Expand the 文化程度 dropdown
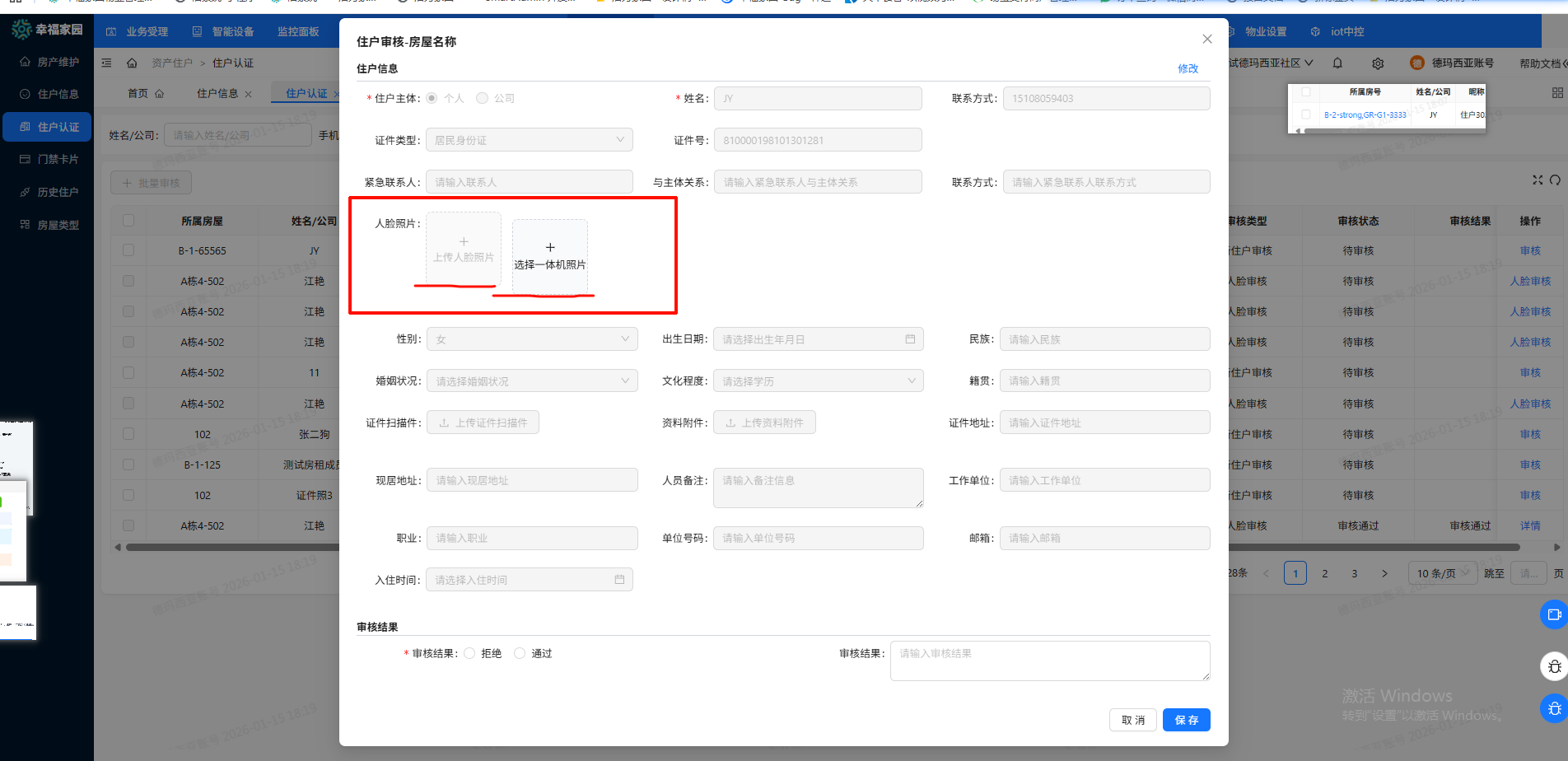This screenshot has width=1568, height=761. (818, 381)
